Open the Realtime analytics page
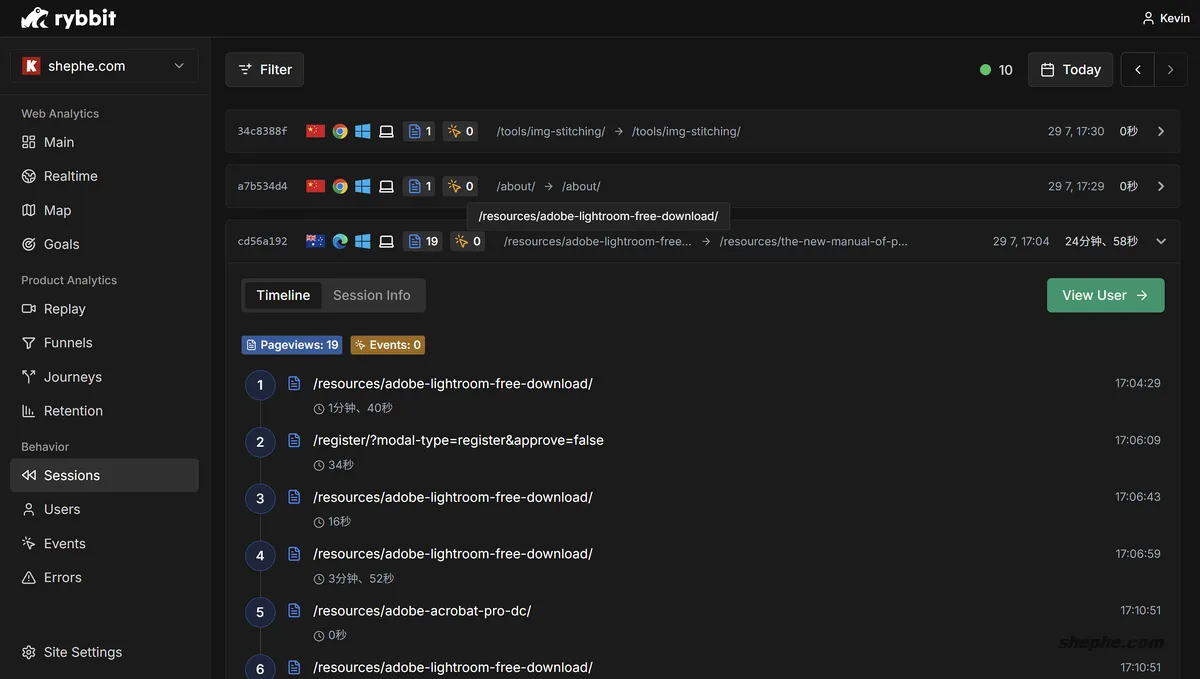Viewport: 1200px width, 679px height. point(70,176)
